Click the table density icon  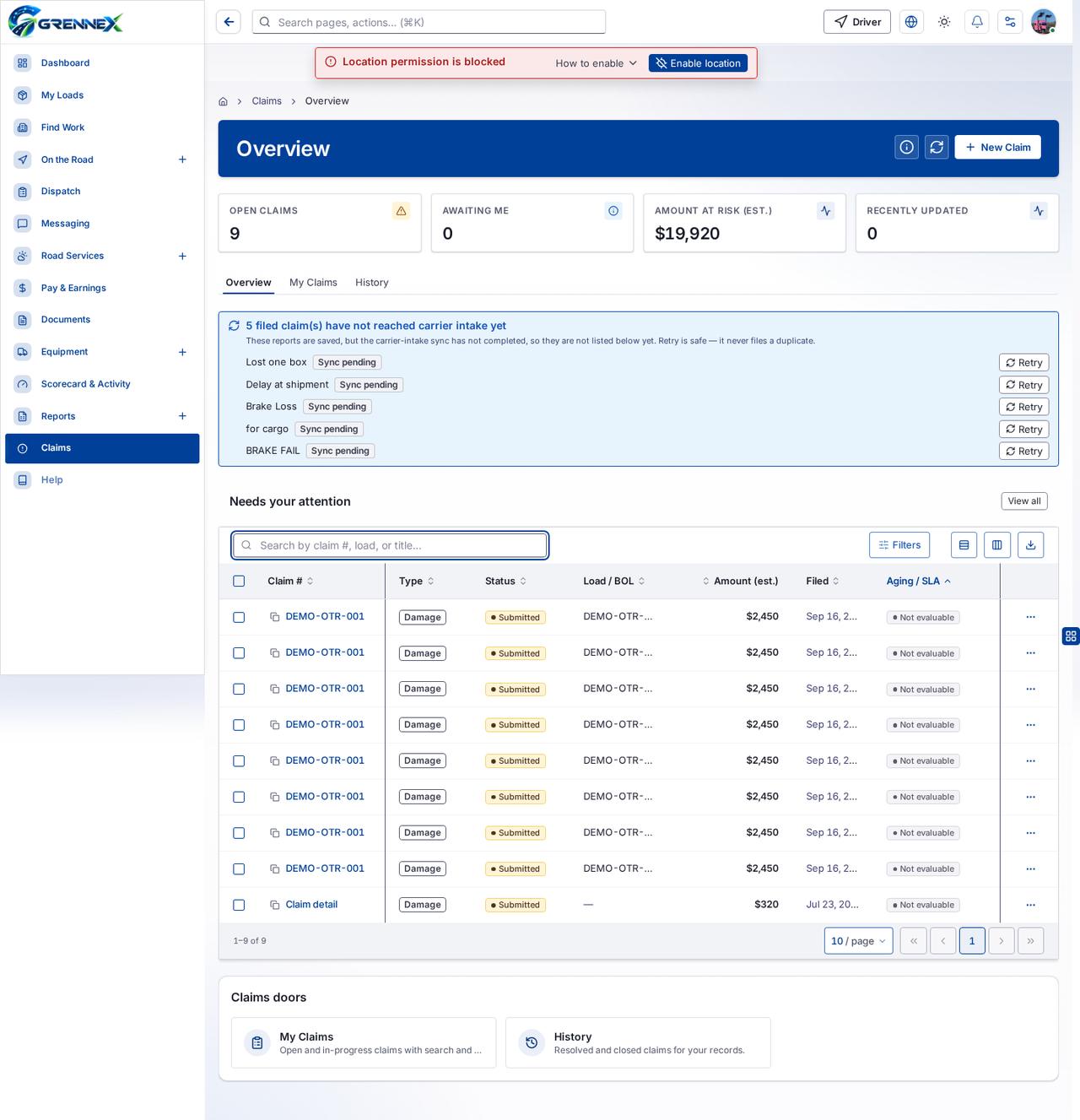tap(964, 545)
